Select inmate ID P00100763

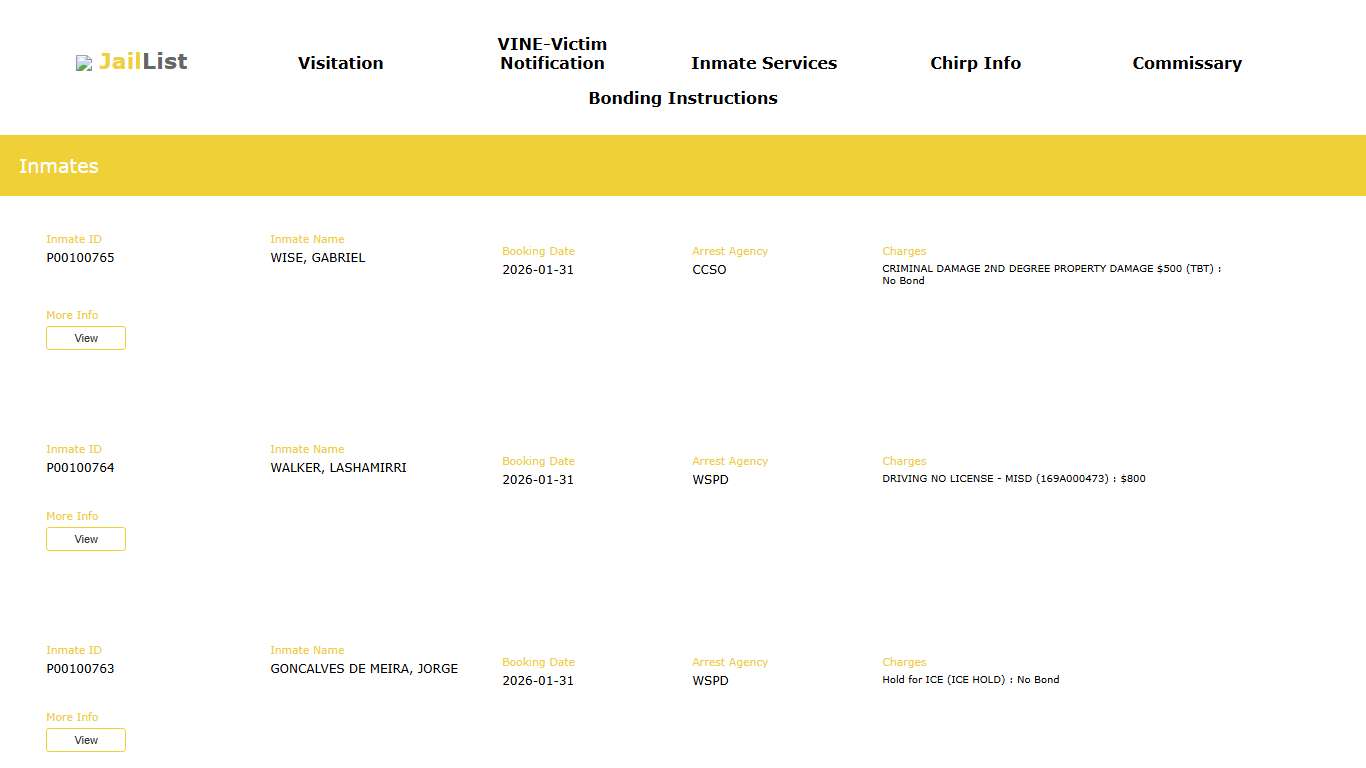pos(80,669)
